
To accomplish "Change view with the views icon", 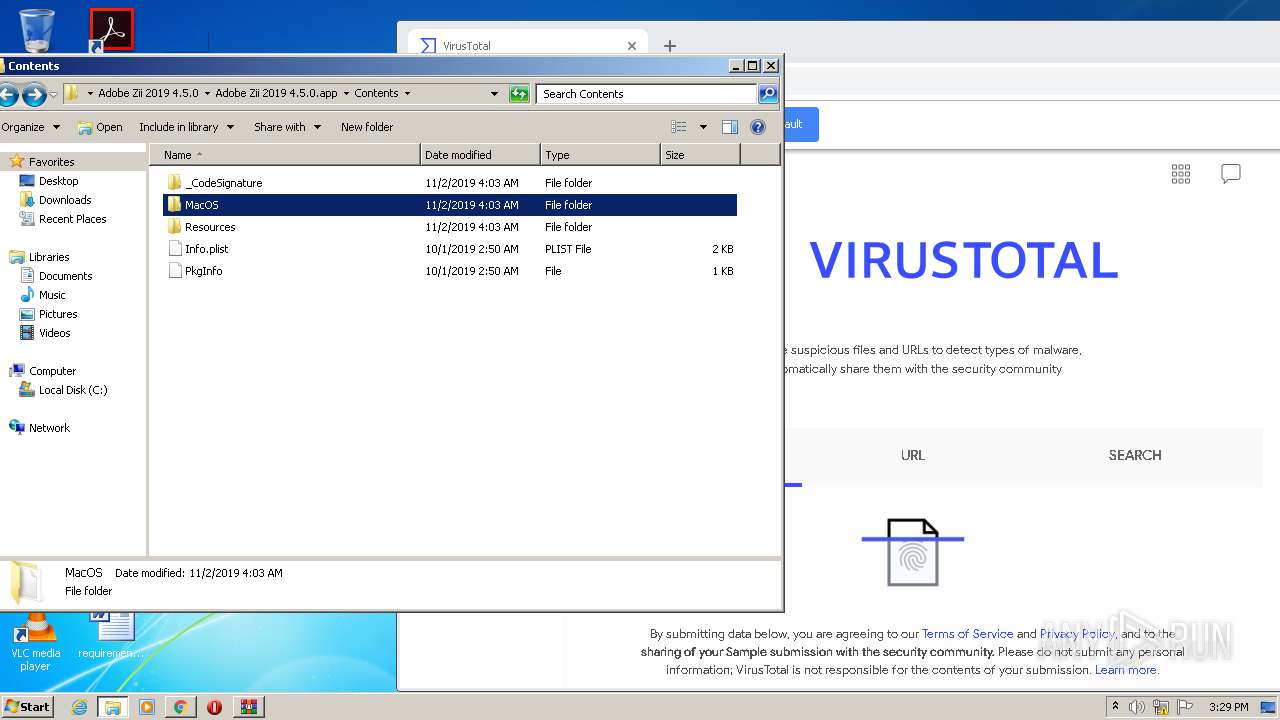I will click(x=679, y=127).
